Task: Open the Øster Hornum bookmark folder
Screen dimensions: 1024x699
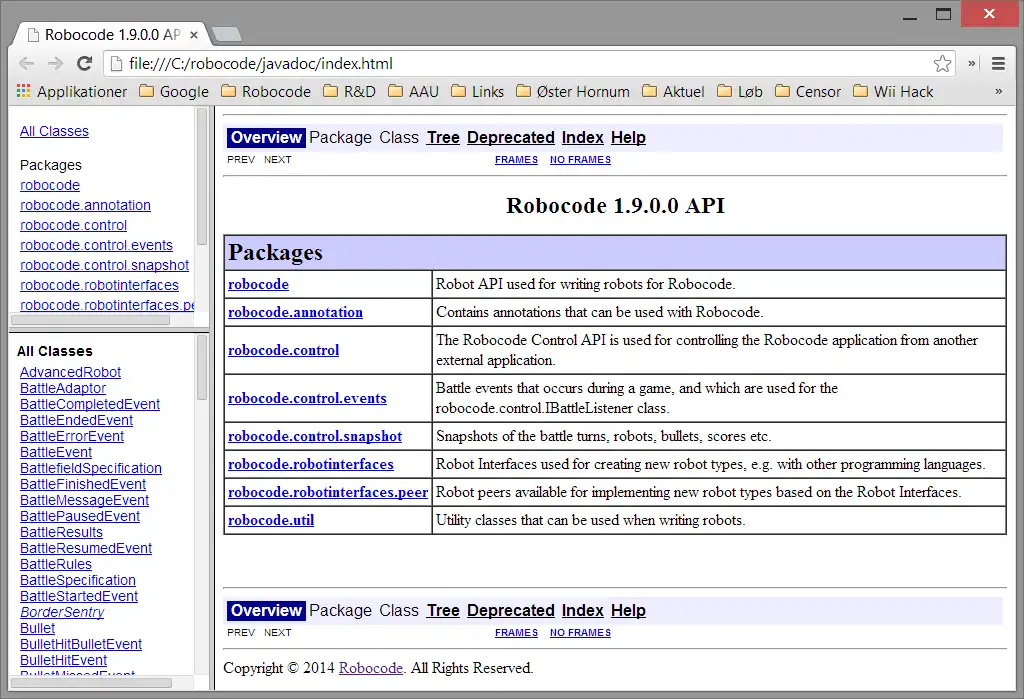Action: 573,91
